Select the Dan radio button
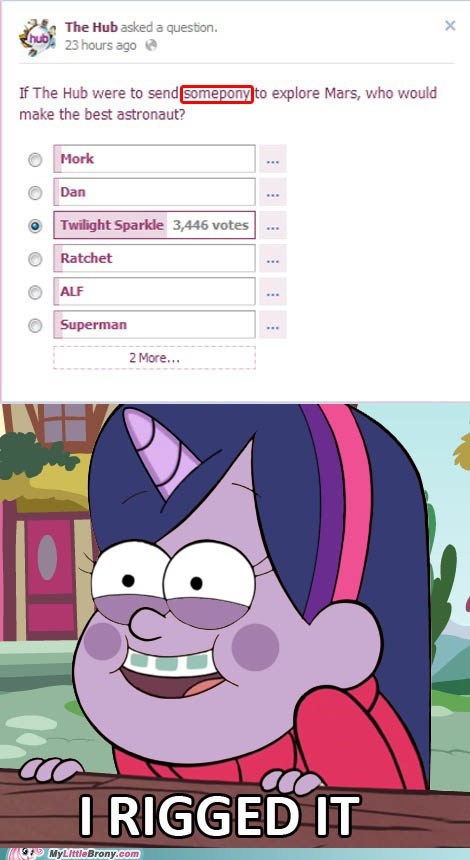This screenshot has height=860, width=470. click(35, 193)
